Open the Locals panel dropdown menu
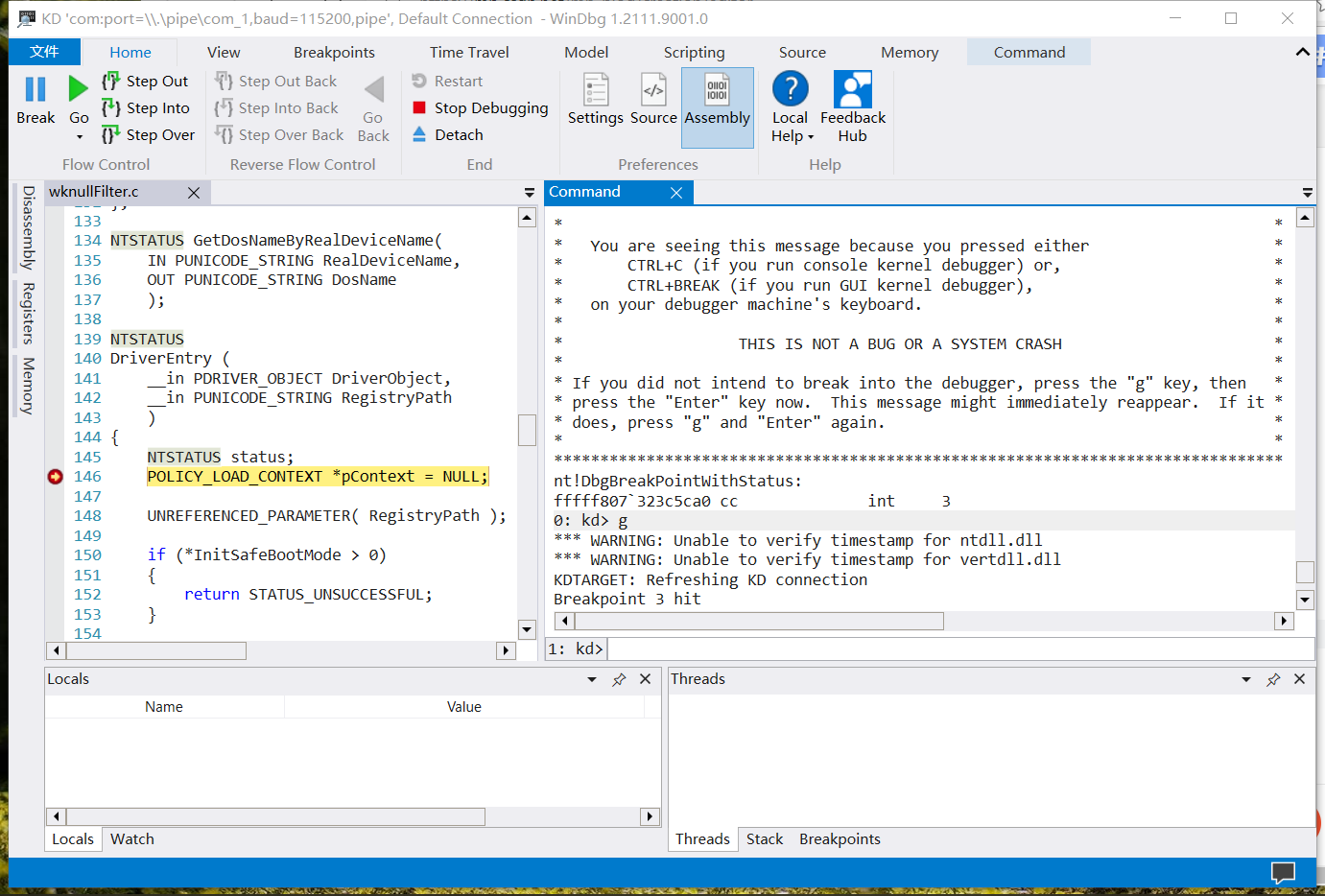Viewport: 1325px width, 896px height. point(591,679)
